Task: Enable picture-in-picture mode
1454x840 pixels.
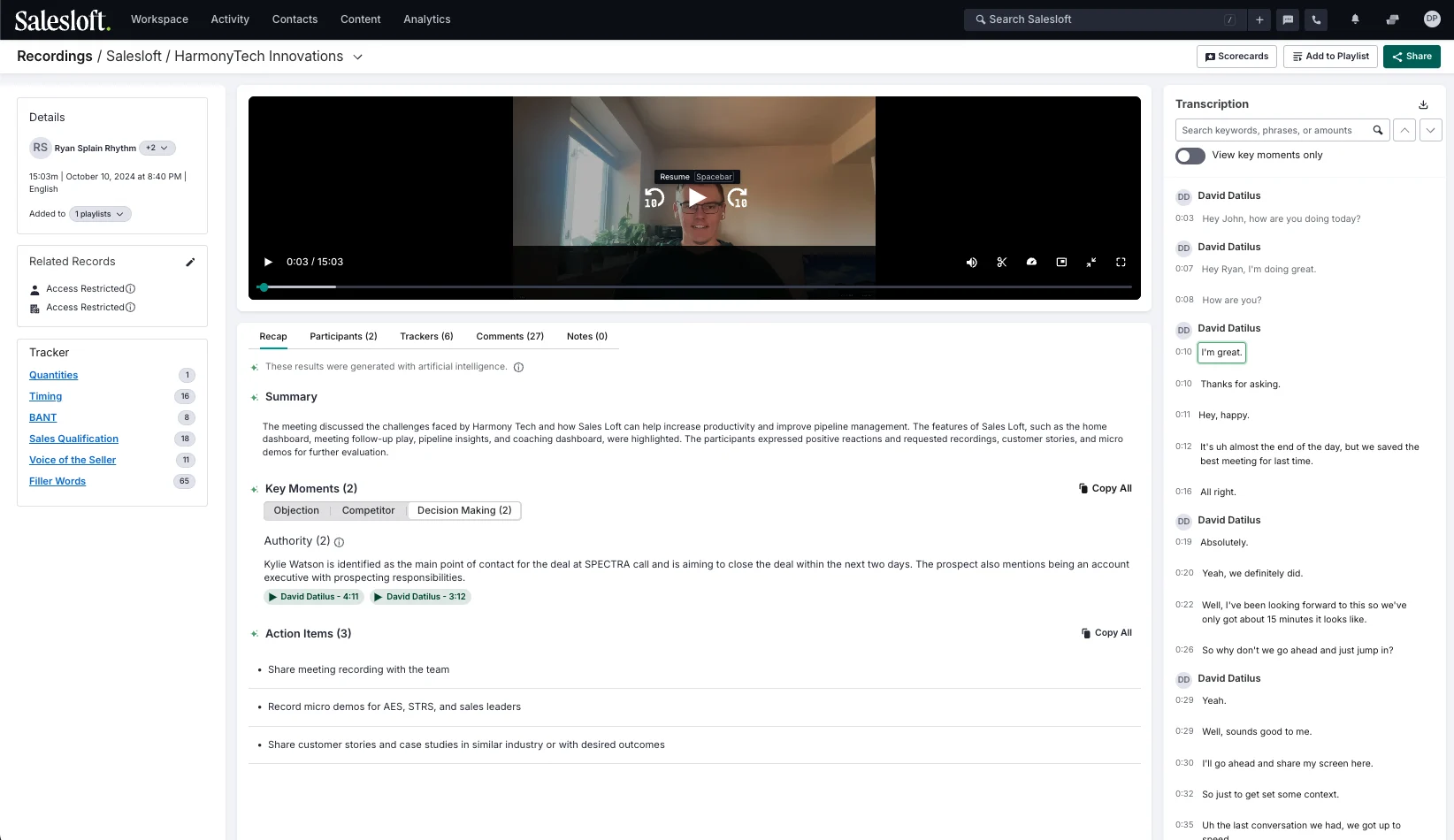Action: click(x=1061, y=262)
